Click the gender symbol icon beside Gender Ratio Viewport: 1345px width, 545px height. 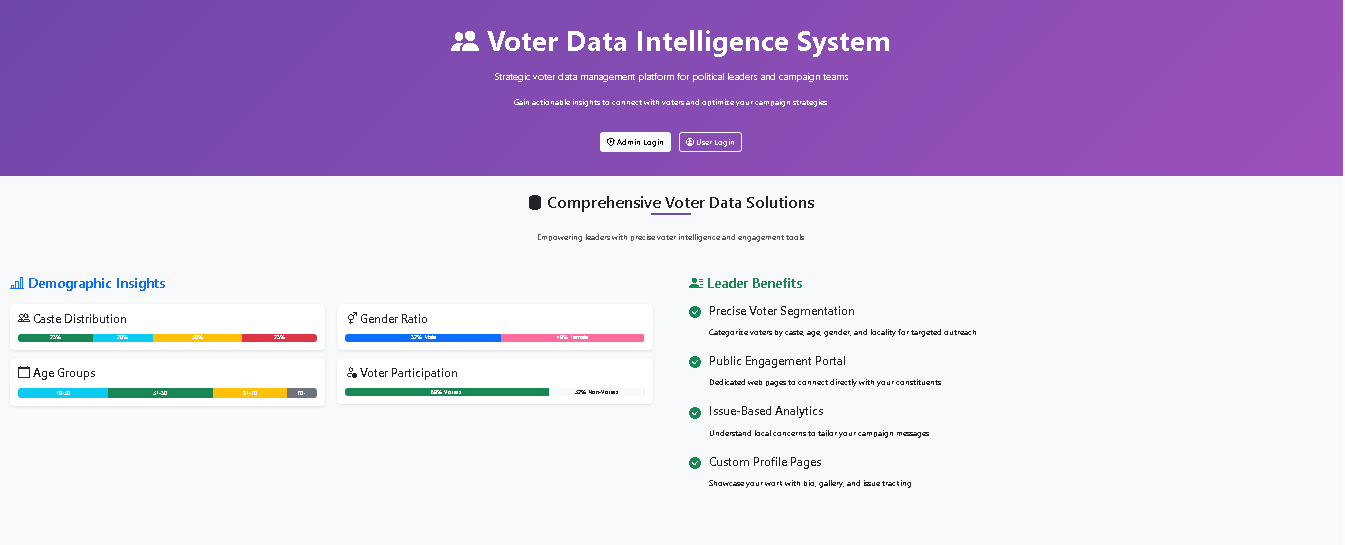click(352, 319)
